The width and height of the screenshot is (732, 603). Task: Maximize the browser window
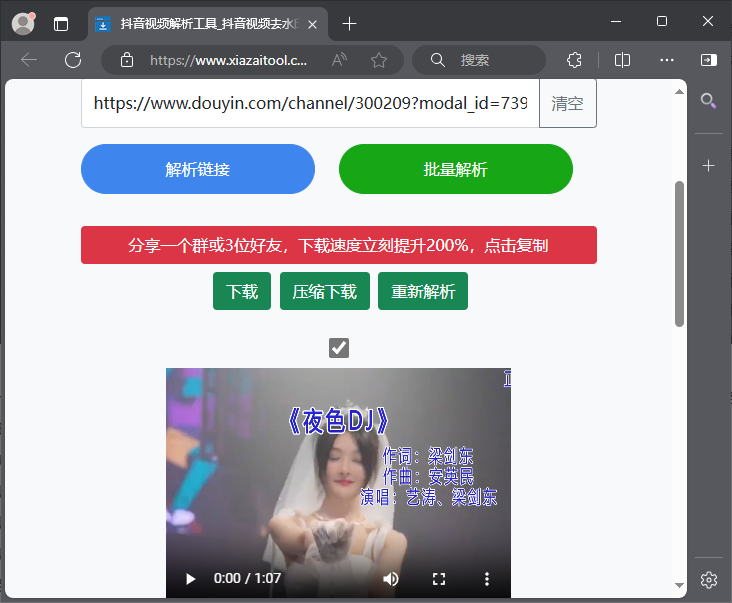662,21
